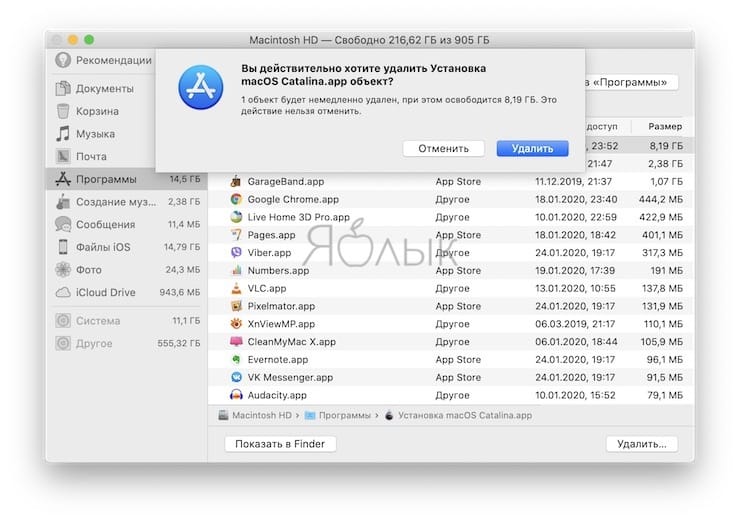This screenshot has height=522, width=740.
Task: Click the Корзина trash icon
Action: (63, 111)
